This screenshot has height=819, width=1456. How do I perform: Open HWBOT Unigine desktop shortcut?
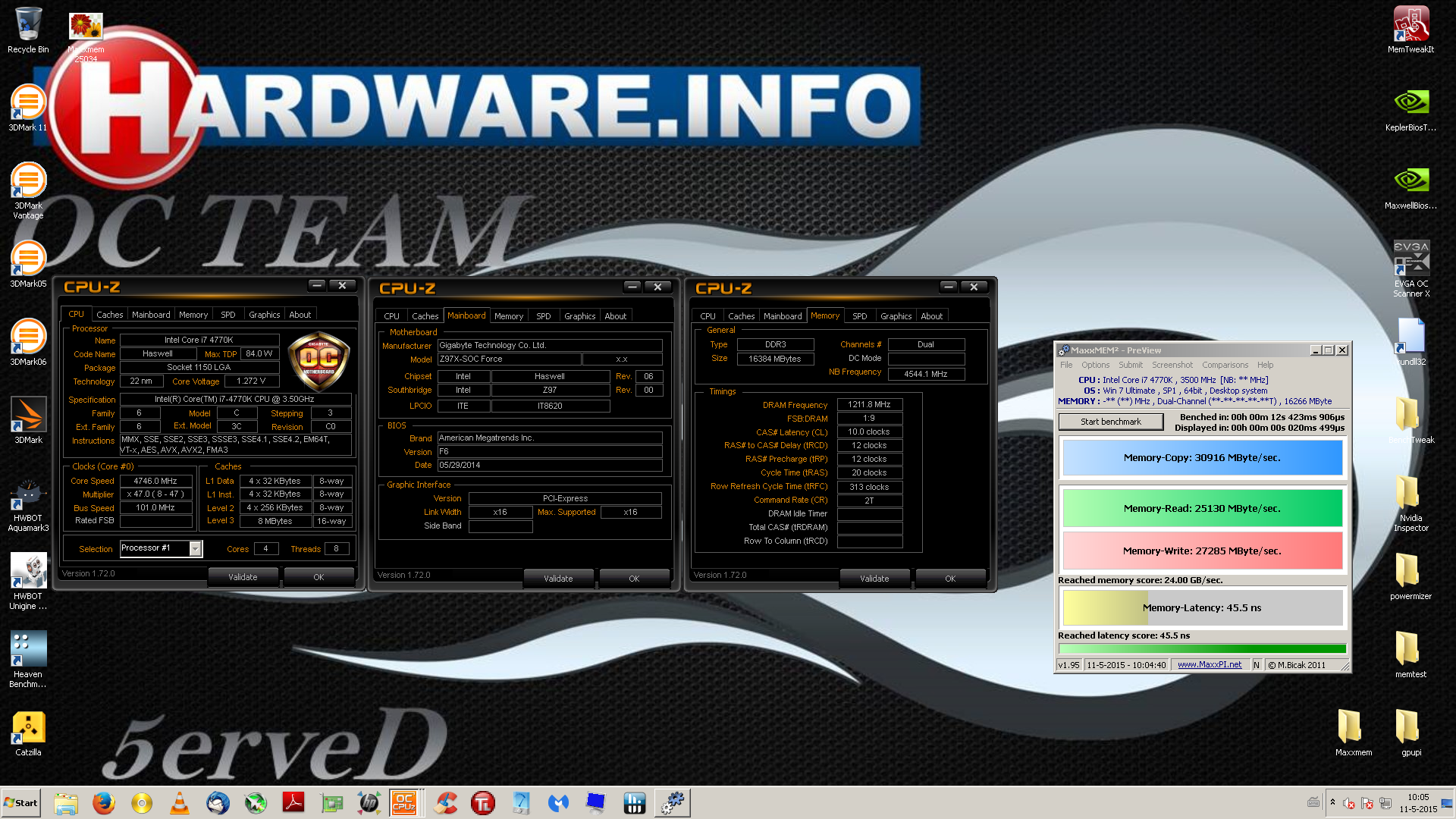click(x=28, y=581)
